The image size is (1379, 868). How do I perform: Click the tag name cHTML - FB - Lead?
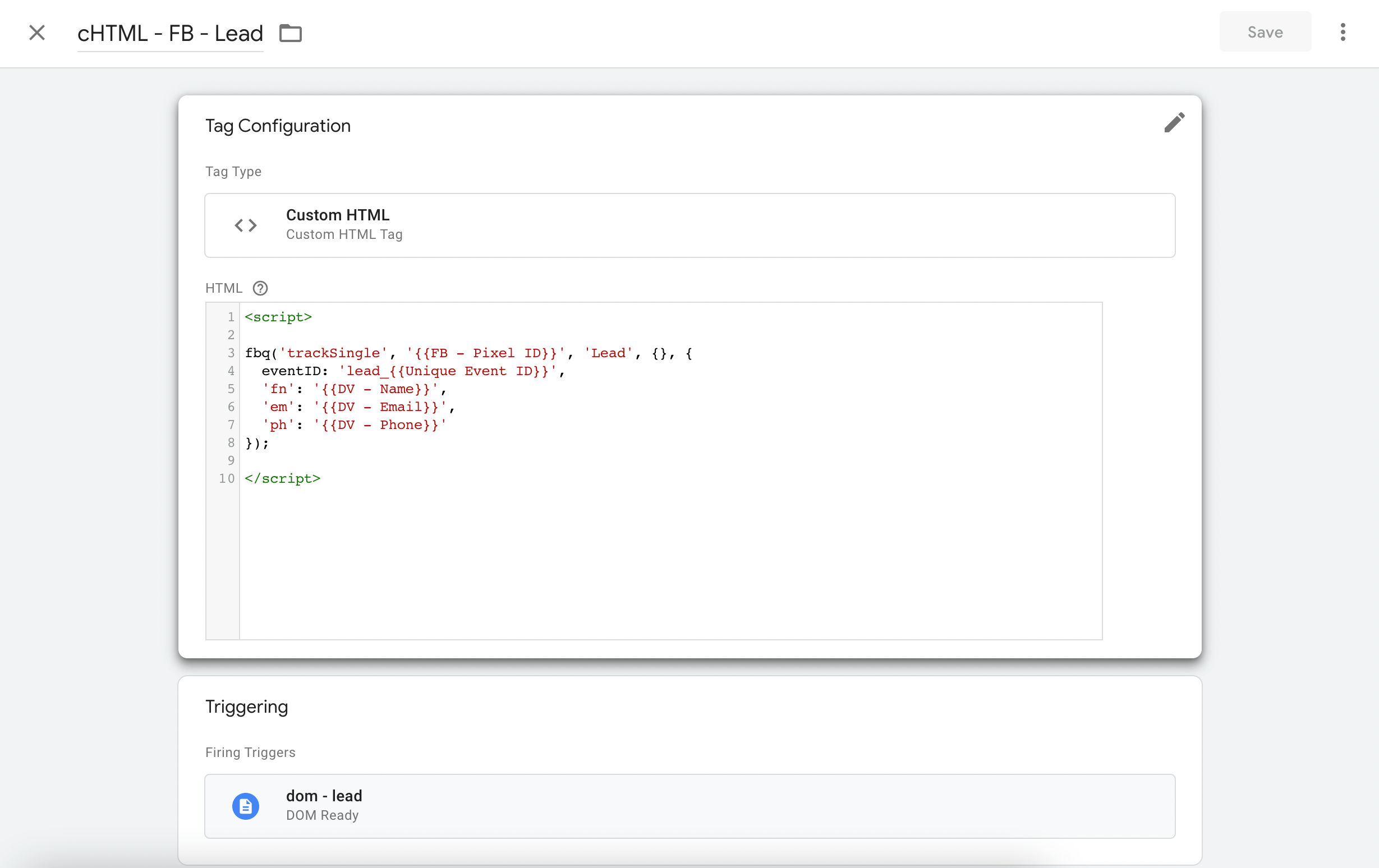pyautogui.click(x=170, y=33)
